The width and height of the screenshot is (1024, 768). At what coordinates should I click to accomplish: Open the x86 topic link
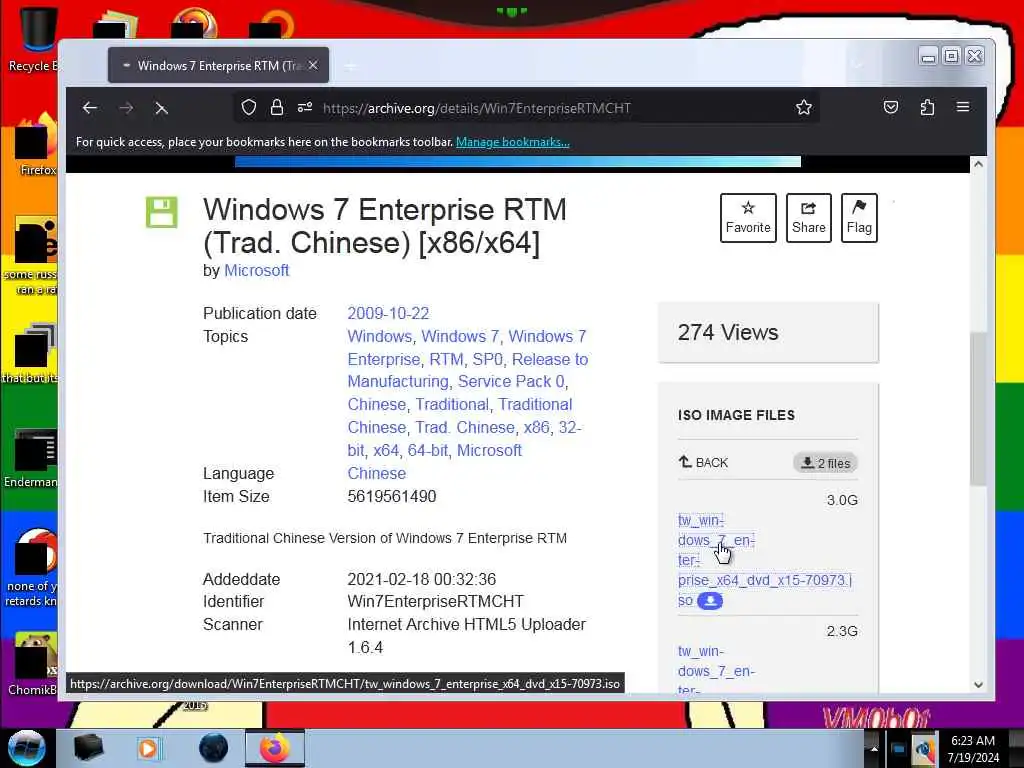point(536,427)
